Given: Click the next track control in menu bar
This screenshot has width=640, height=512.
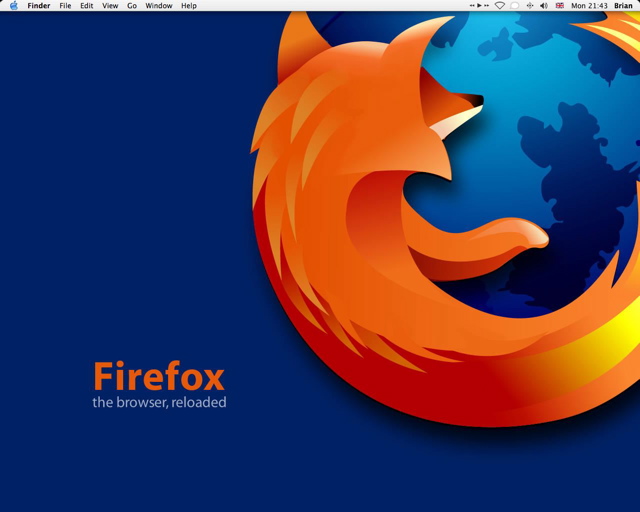Looking at the screenshot, I should point(487,5).
